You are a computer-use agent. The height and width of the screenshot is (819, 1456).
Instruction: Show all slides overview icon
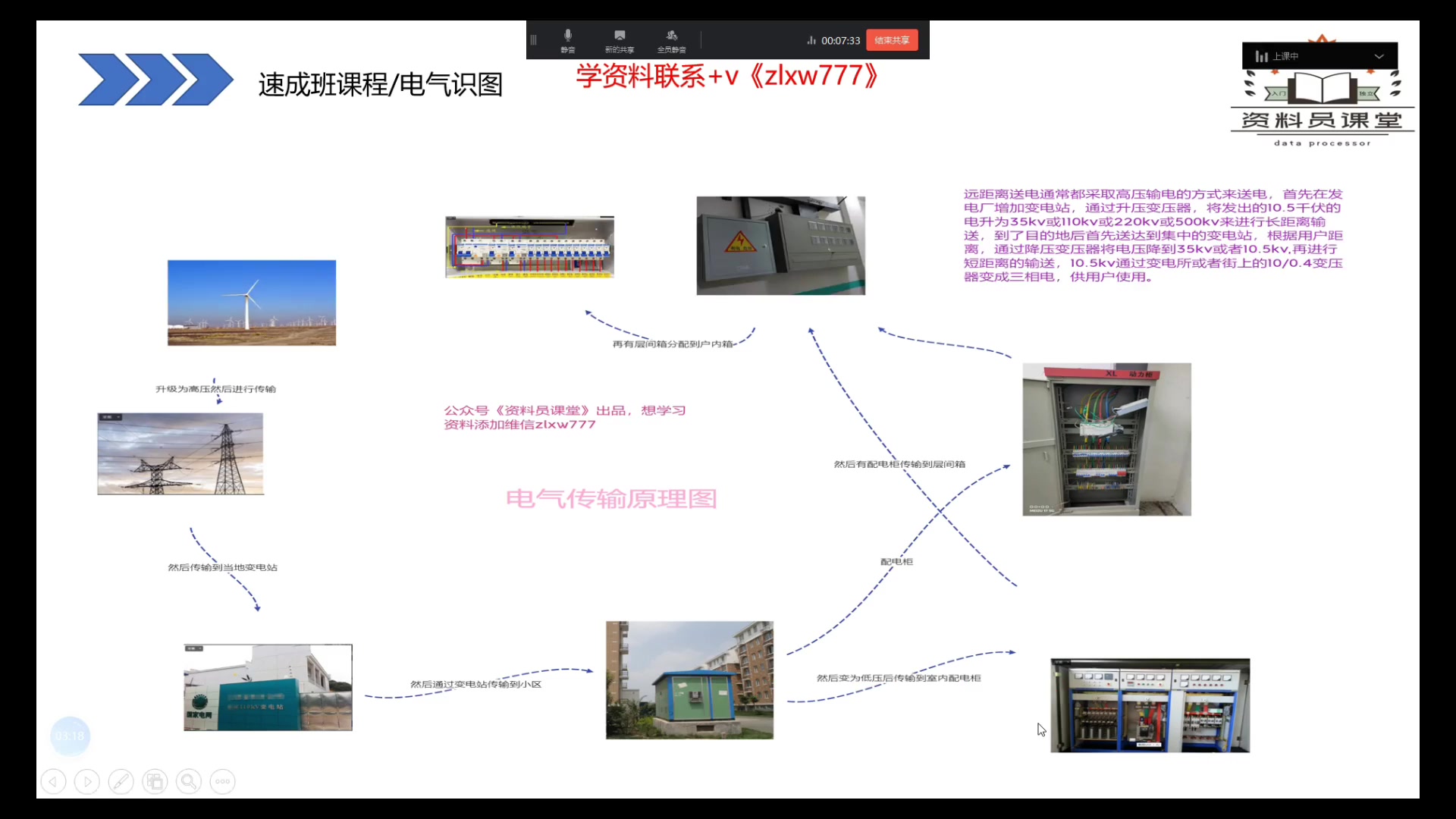tap(155, 781)
